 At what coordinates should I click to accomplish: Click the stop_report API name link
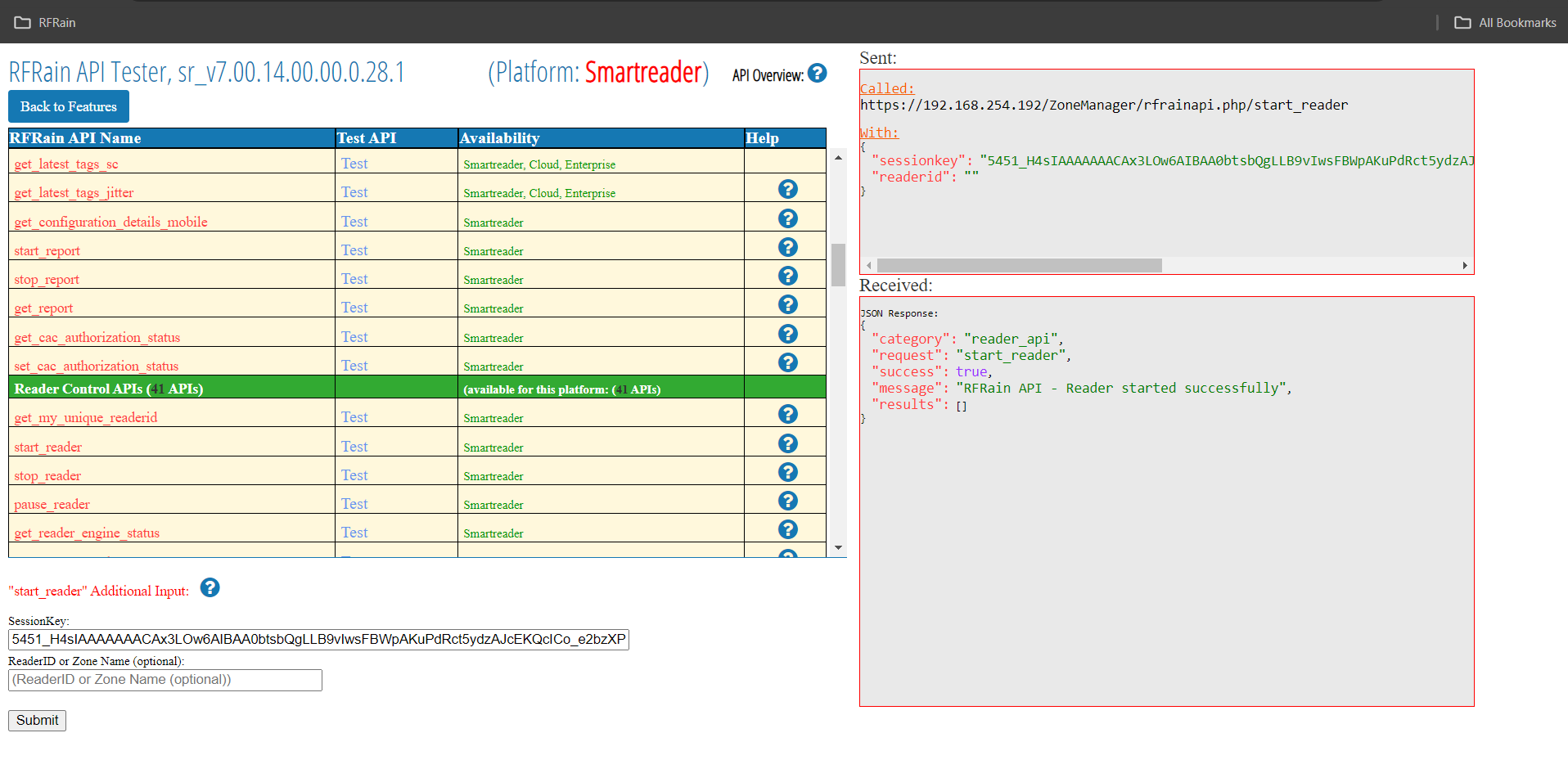click(47, 280)
